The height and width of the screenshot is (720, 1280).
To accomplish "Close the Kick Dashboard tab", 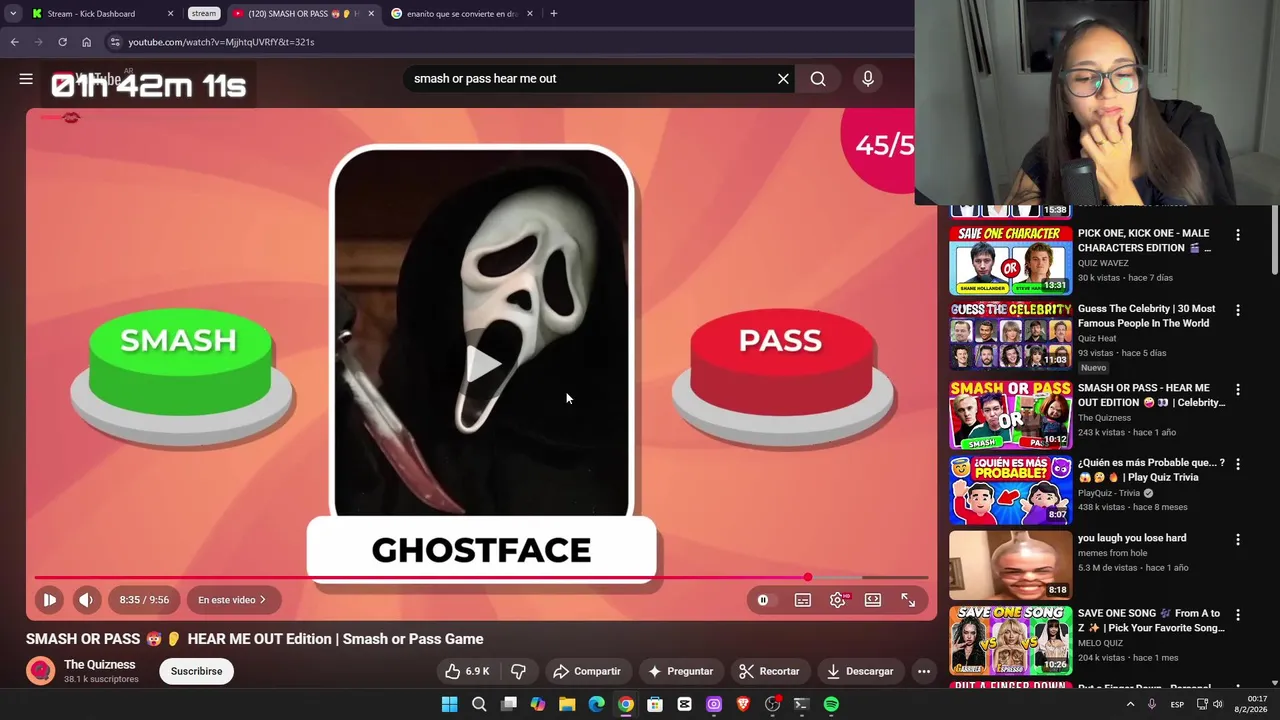I will (x=170, y=14).
